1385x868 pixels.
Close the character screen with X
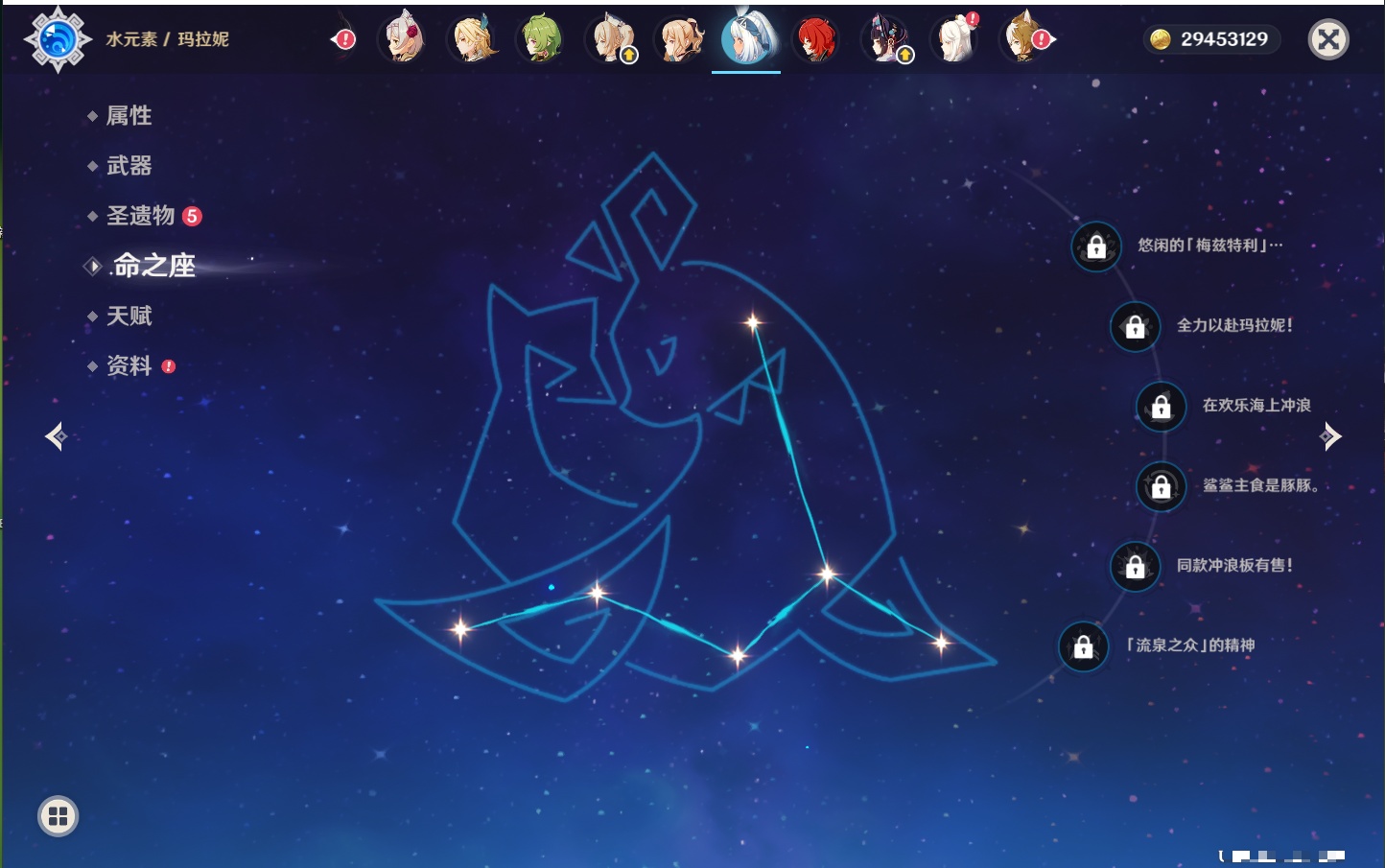[x=1328, y=39]
